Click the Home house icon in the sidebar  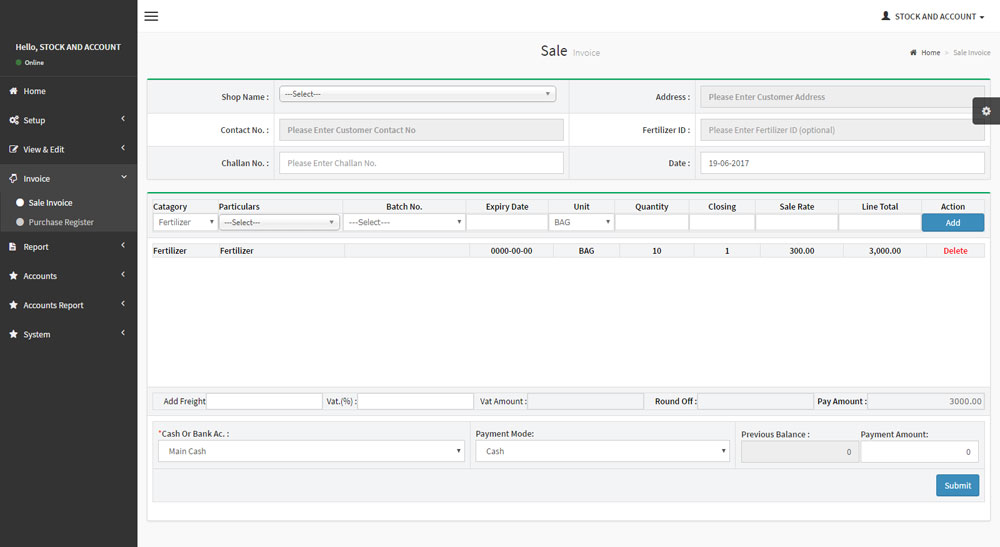click(x=13, y=91)
